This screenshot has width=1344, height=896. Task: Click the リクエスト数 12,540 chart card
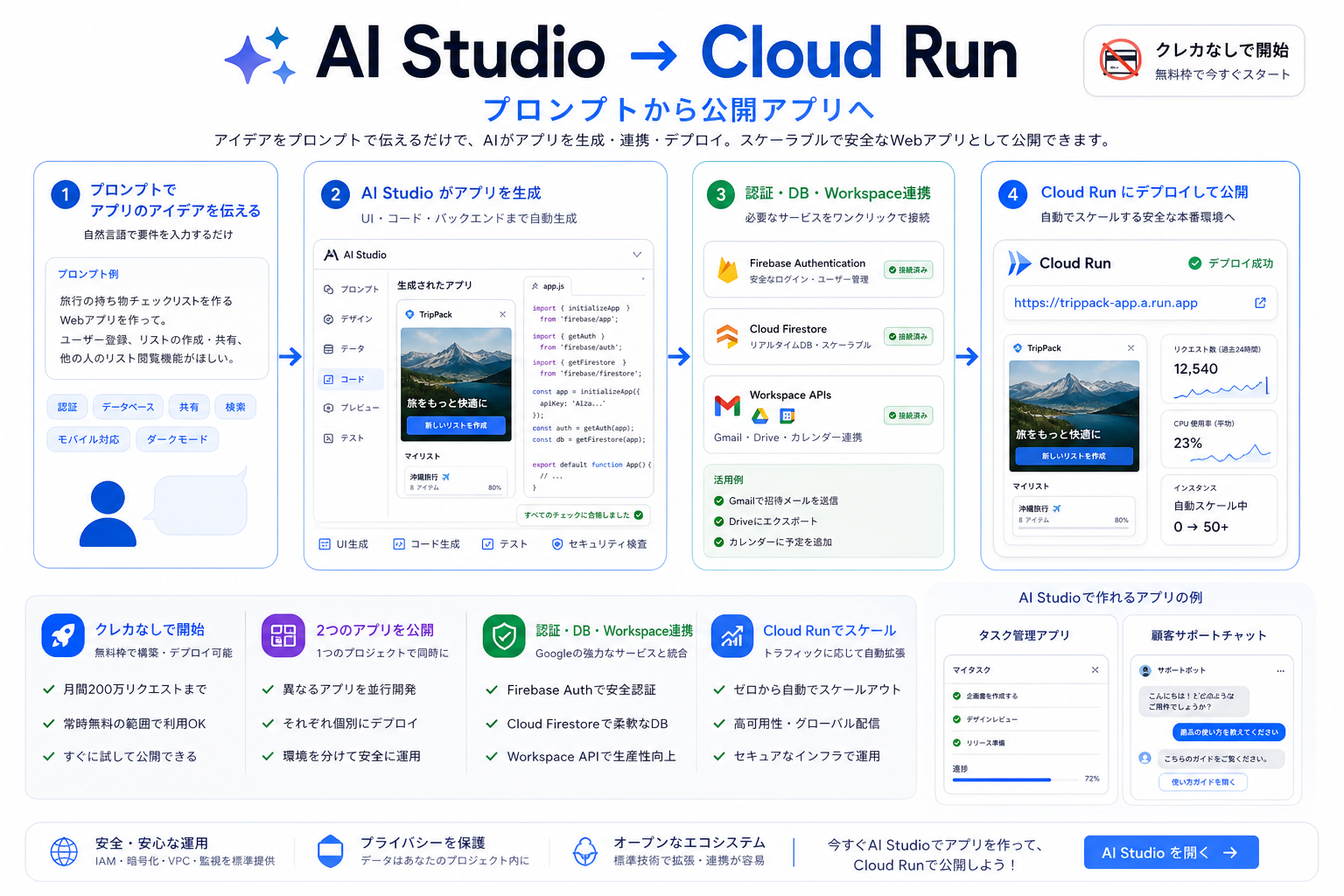click(1219, 369)
